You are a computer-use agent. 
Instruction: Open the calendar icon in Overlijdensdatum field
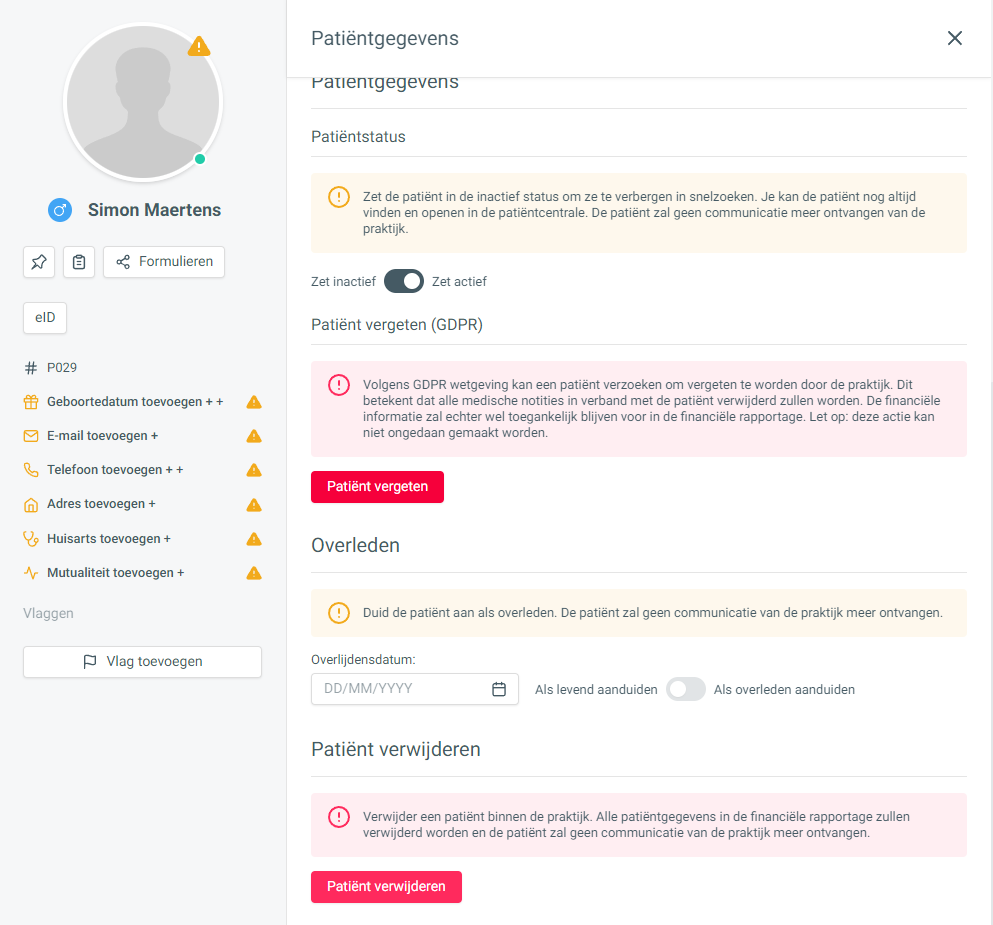point(499,689)
